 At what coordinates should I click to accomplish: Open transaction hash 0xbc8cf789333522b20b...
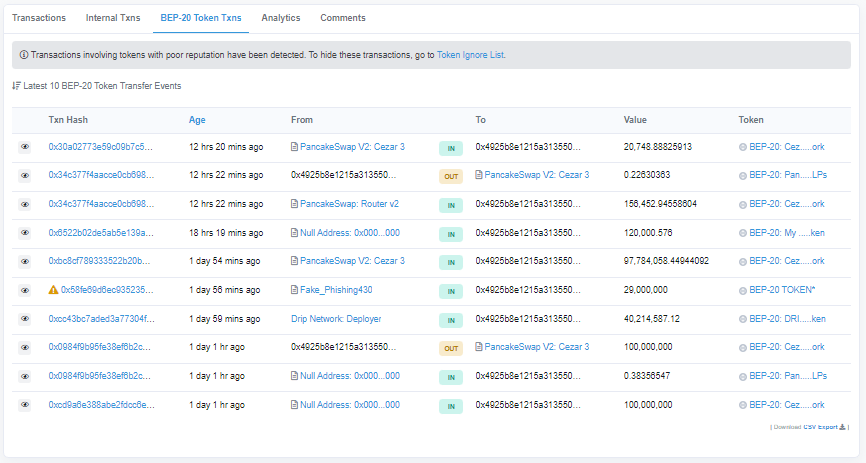pos(99,261)
